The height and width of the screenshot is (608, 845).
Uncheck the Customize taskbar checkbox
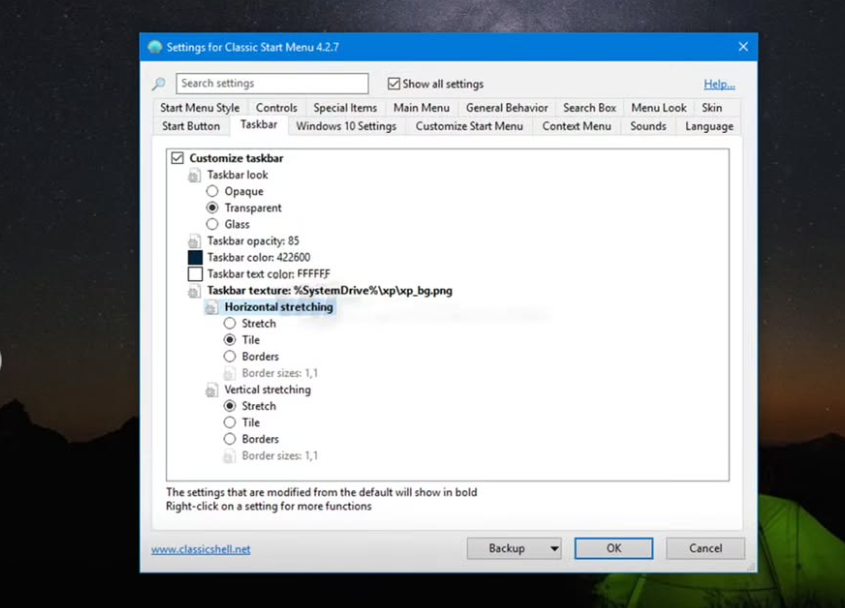178,158
